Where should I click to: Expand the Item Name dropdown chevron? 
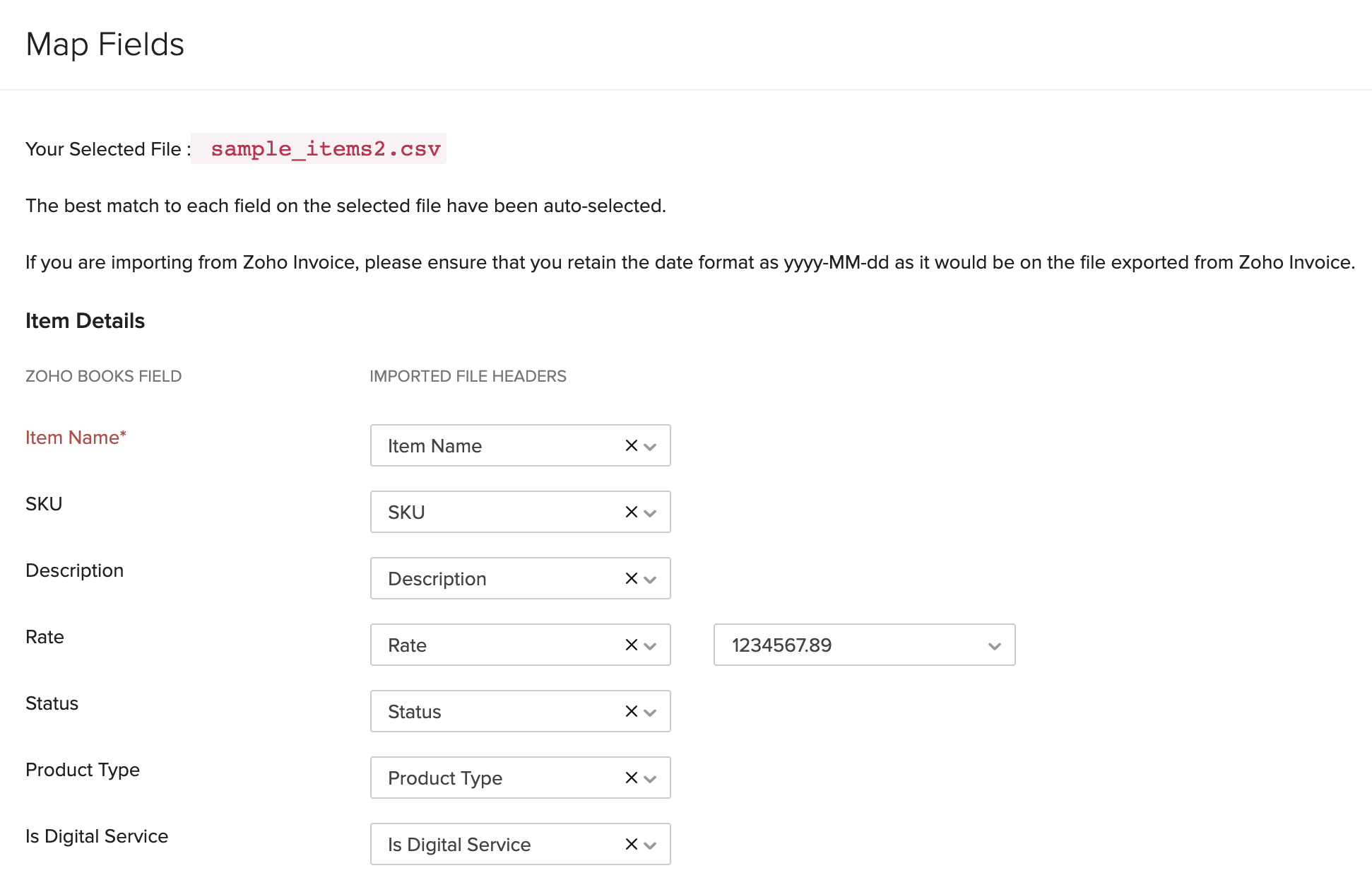pyautogui.click(x=651, y=447)
